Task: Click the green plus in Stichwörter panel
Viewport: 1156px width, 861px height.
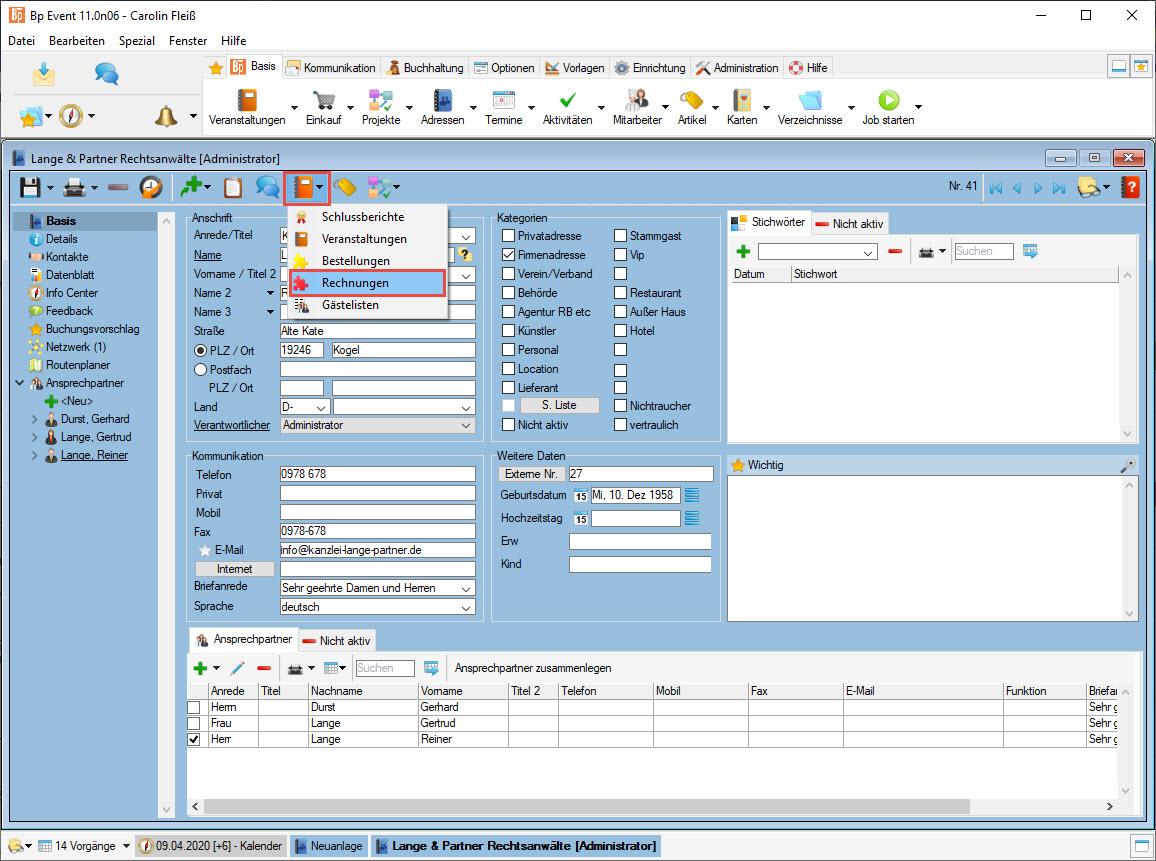Action: 743,251
